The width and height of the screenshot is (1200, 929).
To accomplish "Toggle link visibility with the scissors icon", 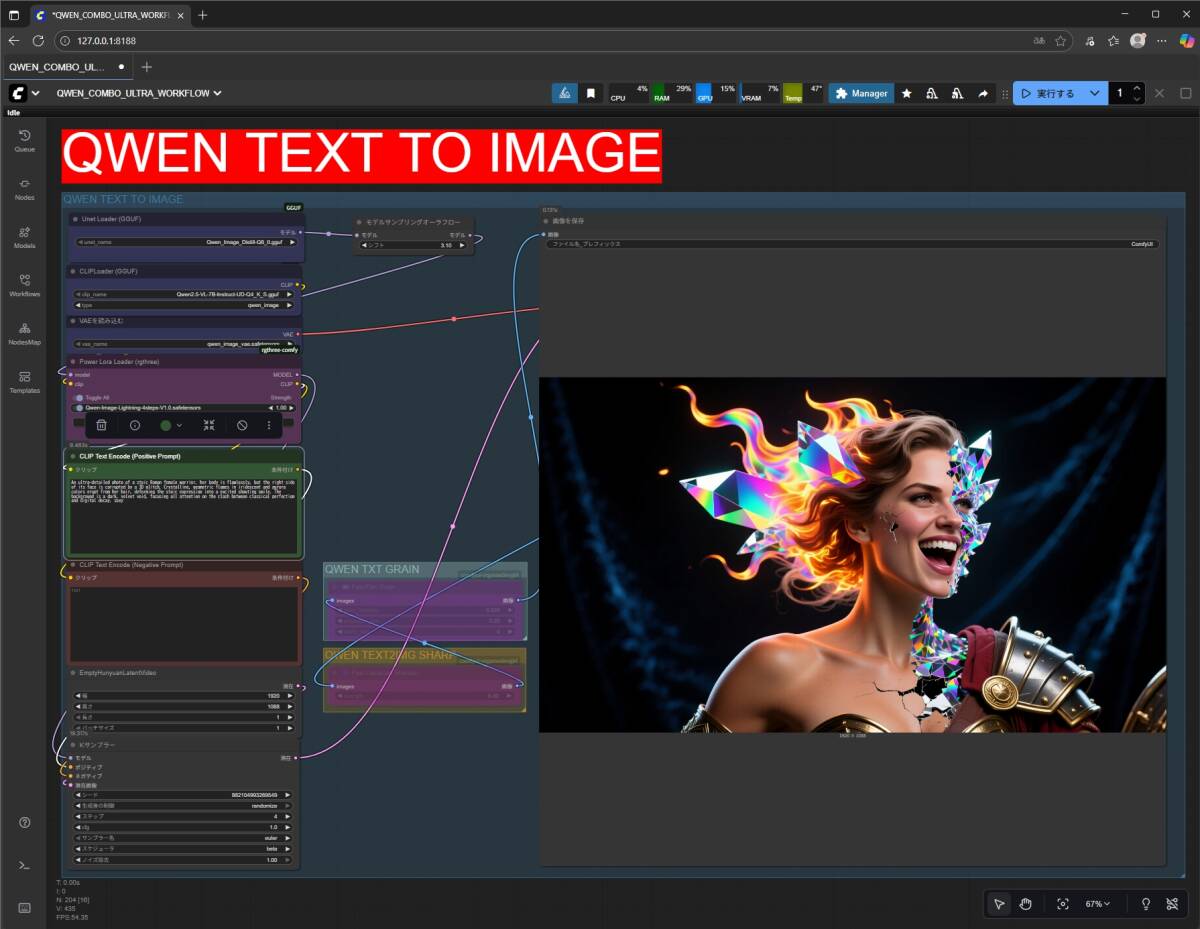I will tap(1172, 904).
